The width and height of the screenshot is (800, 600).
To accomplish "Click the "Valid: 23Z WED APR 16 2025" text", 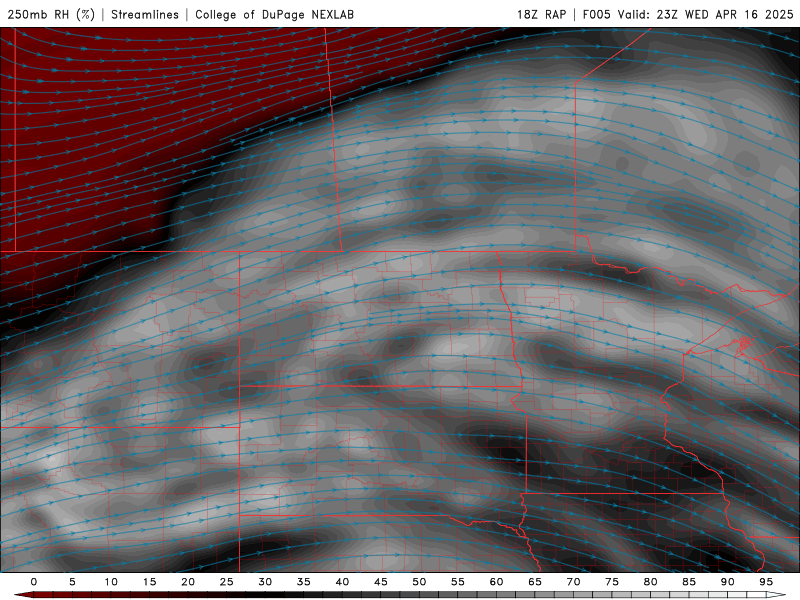I will 706,14.
